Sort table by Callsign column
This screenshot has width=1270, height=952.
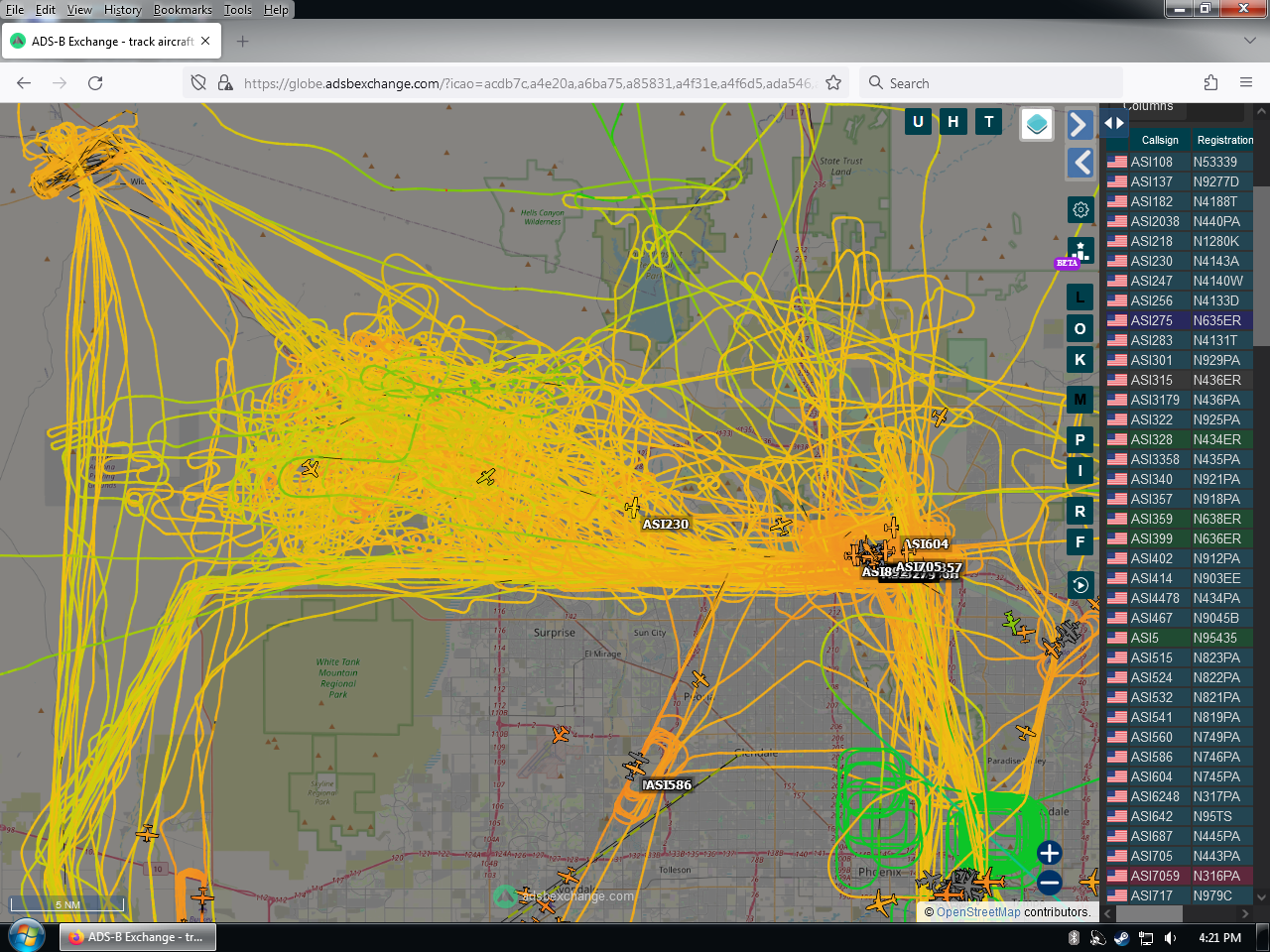click(1160, 140)
